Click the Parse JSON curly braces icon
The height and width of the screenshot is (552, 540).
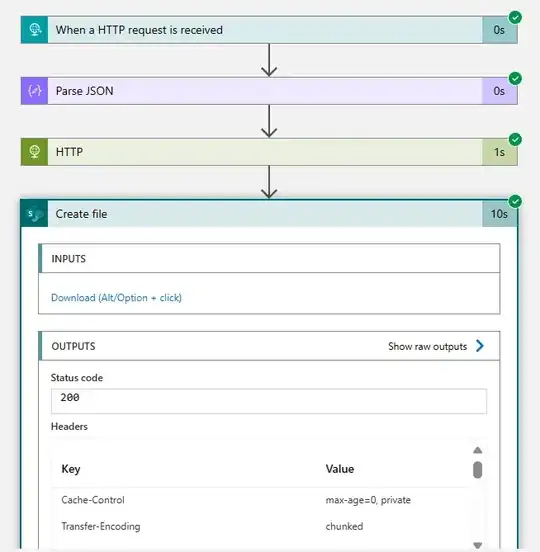click(34, 91)
